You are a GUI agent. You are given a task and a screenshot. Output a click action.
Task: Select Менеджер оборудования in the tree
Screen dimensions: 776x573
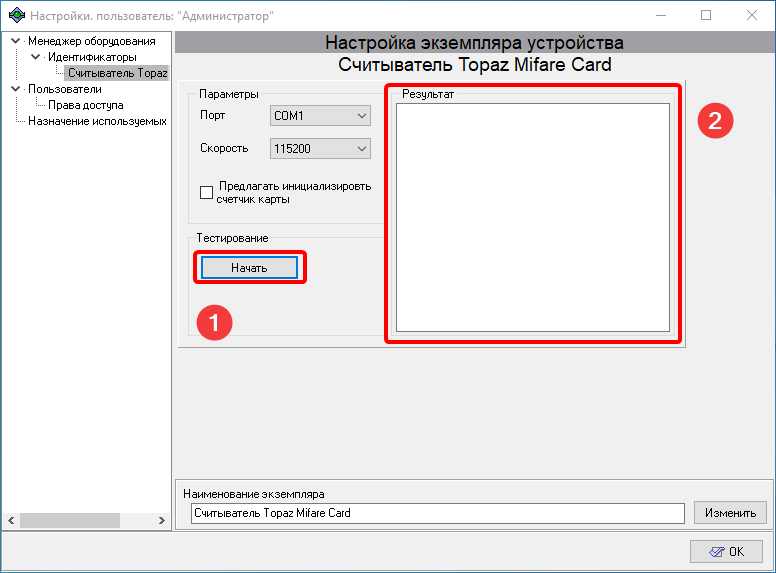92,41
